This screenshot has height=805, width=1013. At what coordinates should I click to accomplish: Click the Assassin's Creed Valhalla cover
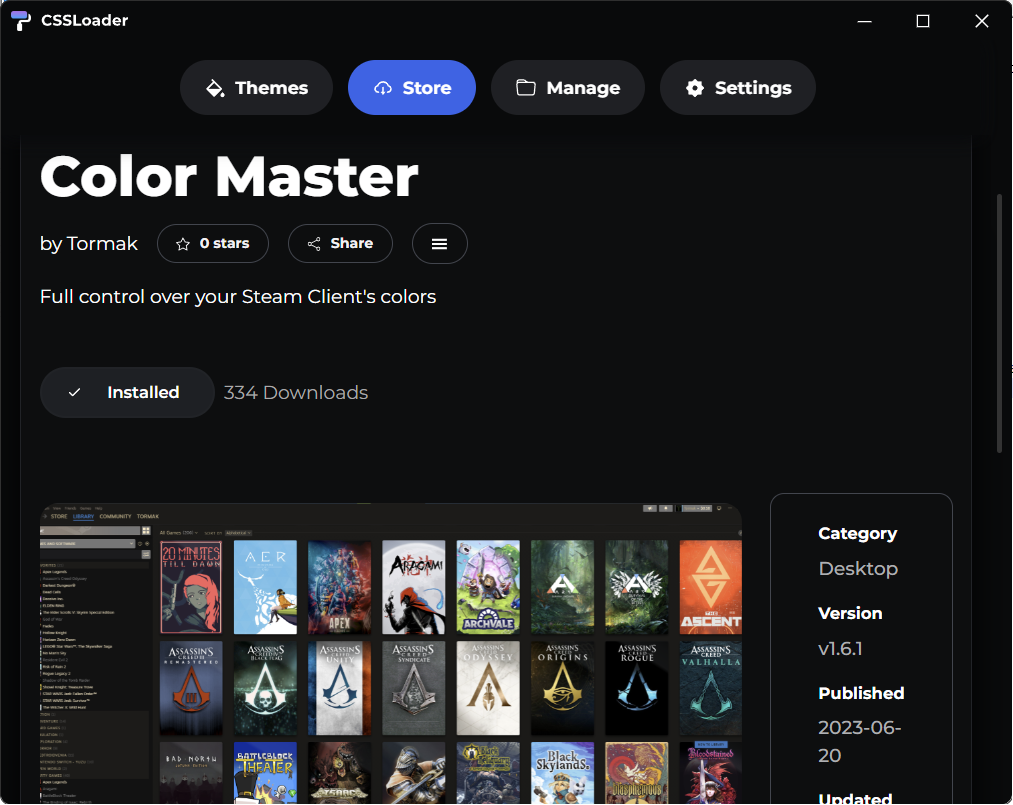[x=711, y=688]
